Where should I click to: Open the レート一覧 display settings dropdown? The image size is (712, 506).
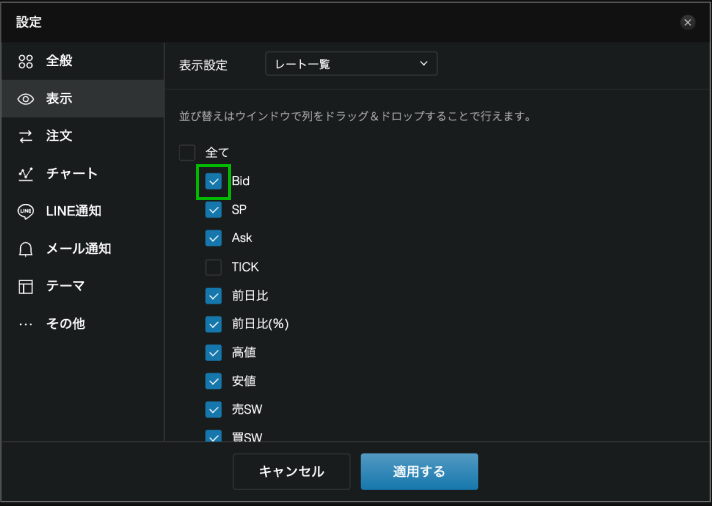click(351, 64)
